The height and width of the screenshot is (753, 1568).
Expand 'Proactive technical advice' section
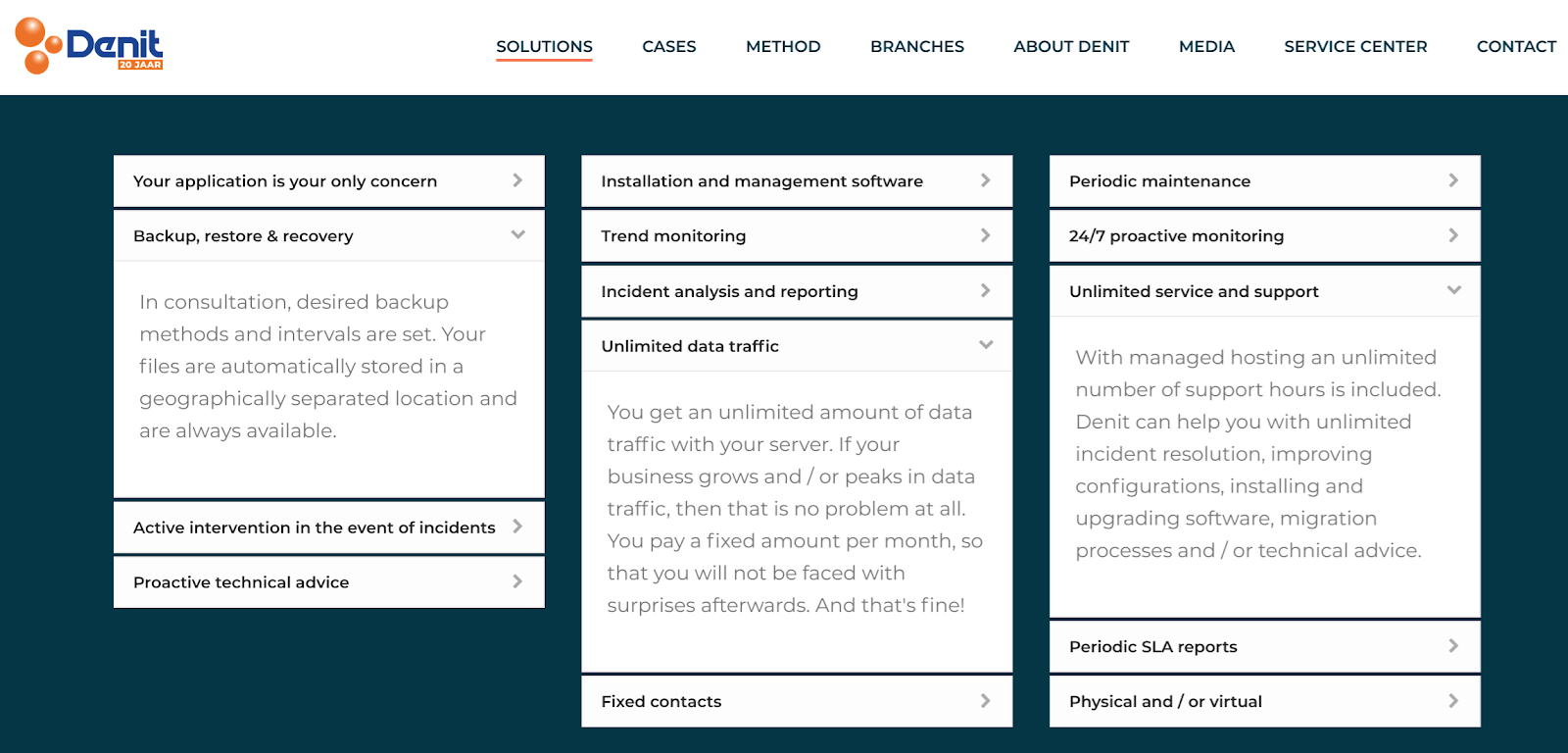pos(329,582)
